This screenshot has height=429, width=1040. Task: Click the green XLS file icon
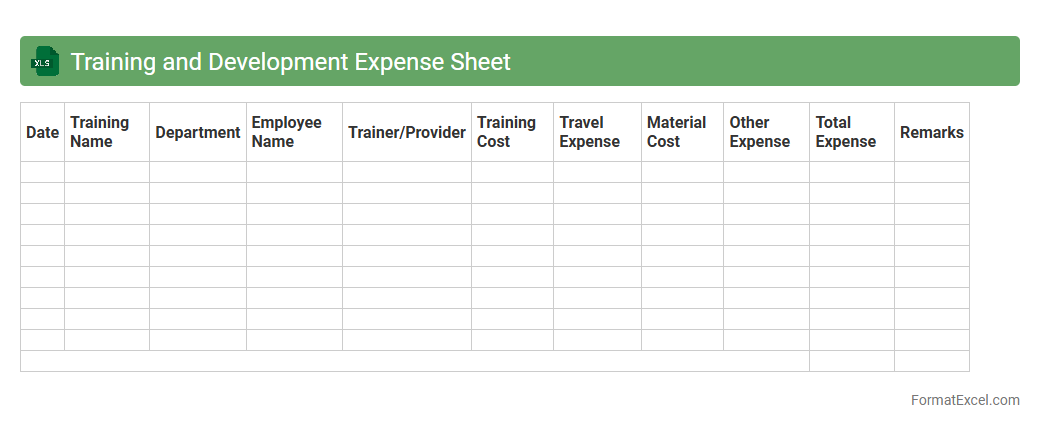[x=45, y=62]
